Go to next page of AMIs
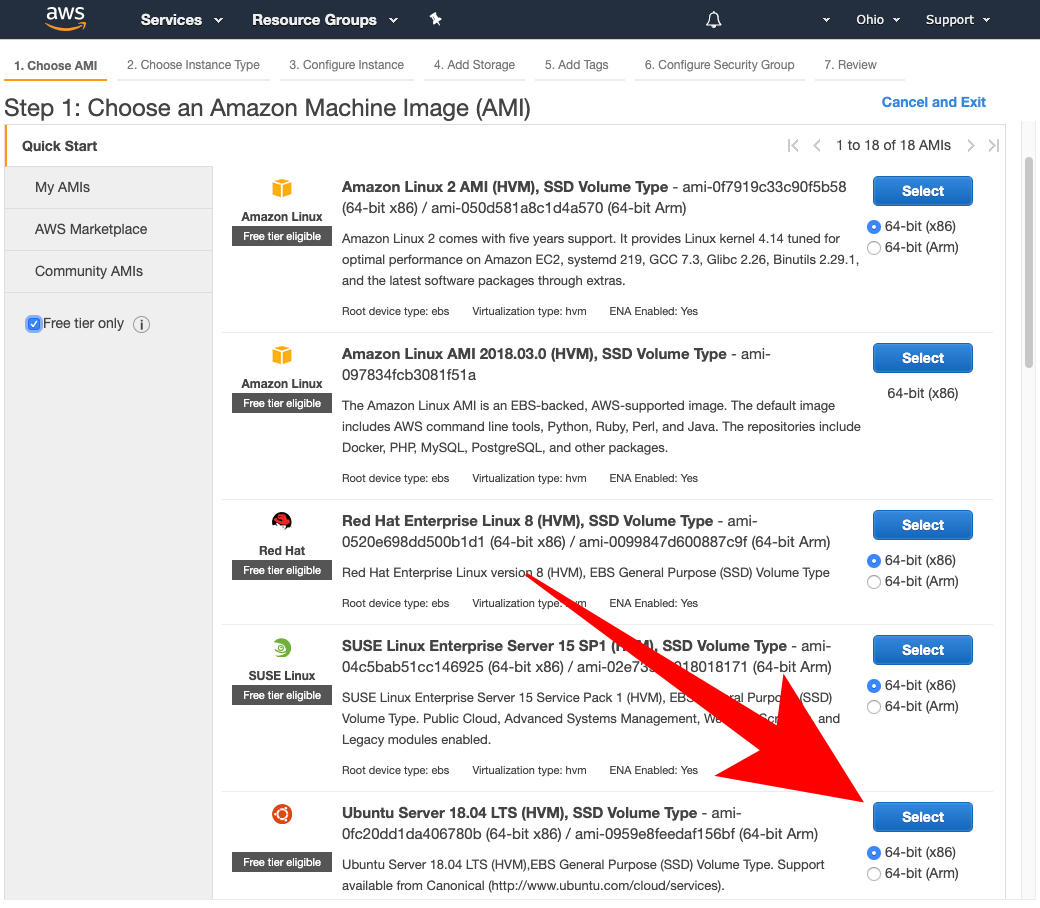 pos(970,145)
